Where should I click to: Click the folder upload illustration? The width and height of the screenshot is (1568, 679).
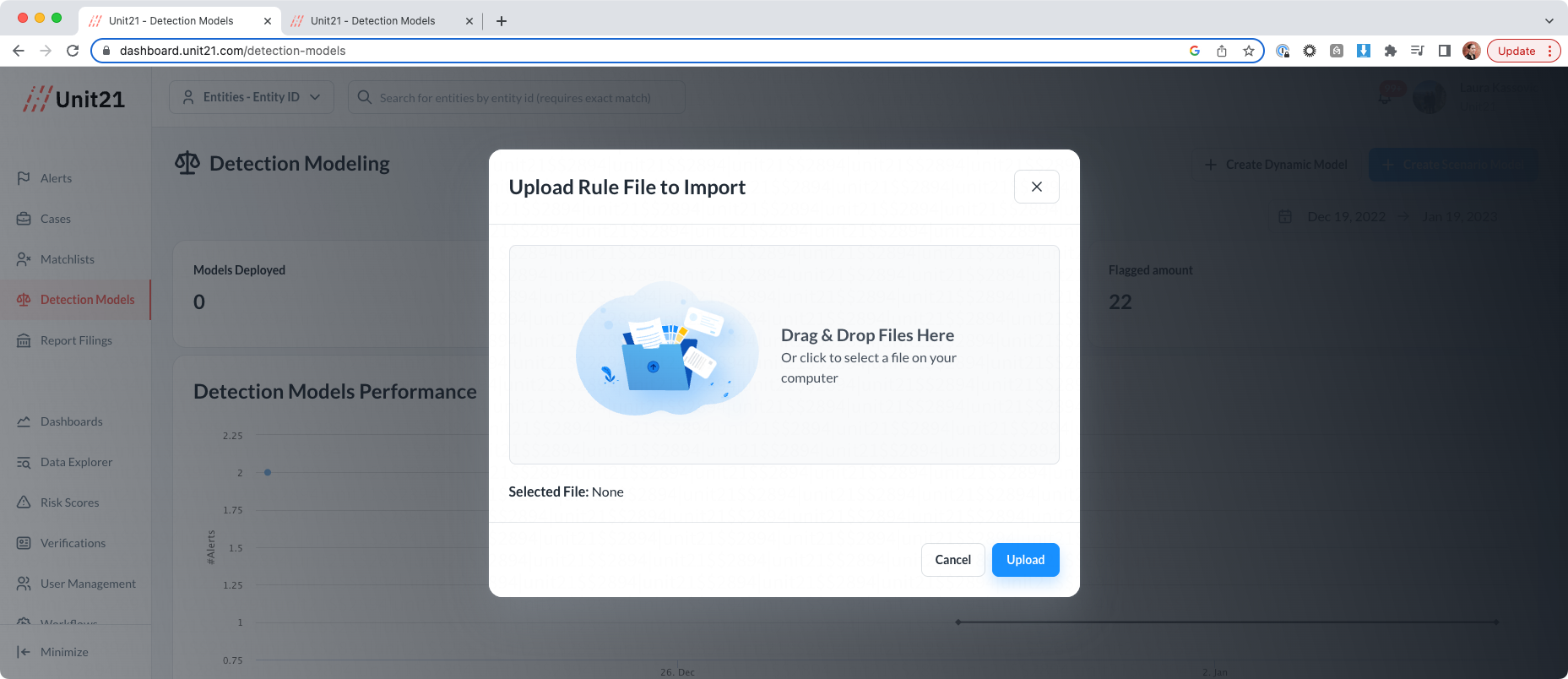[667, 350]
